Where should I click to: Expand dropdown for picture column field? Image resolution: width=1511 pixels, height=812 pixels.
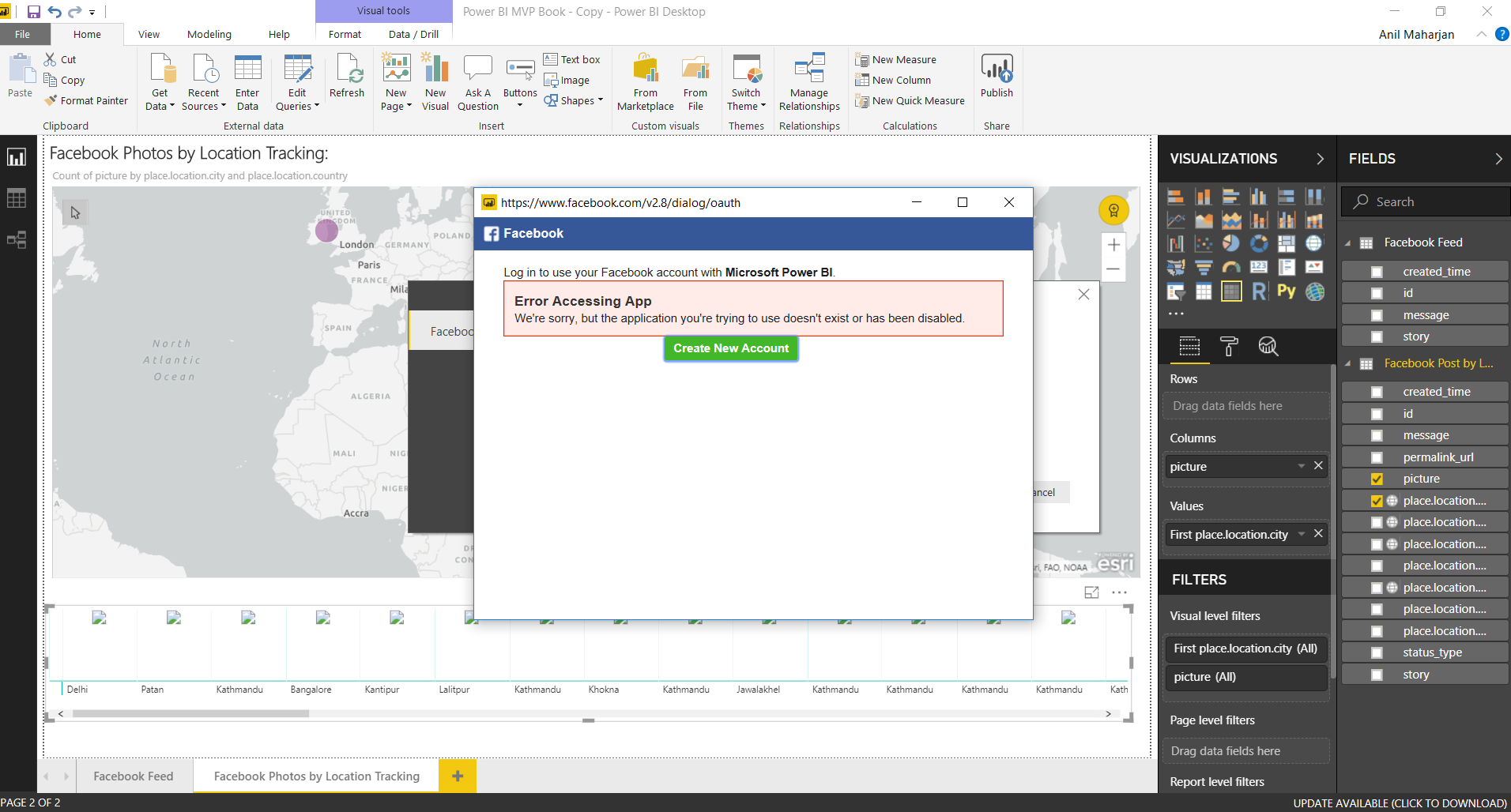(1302, 466)
